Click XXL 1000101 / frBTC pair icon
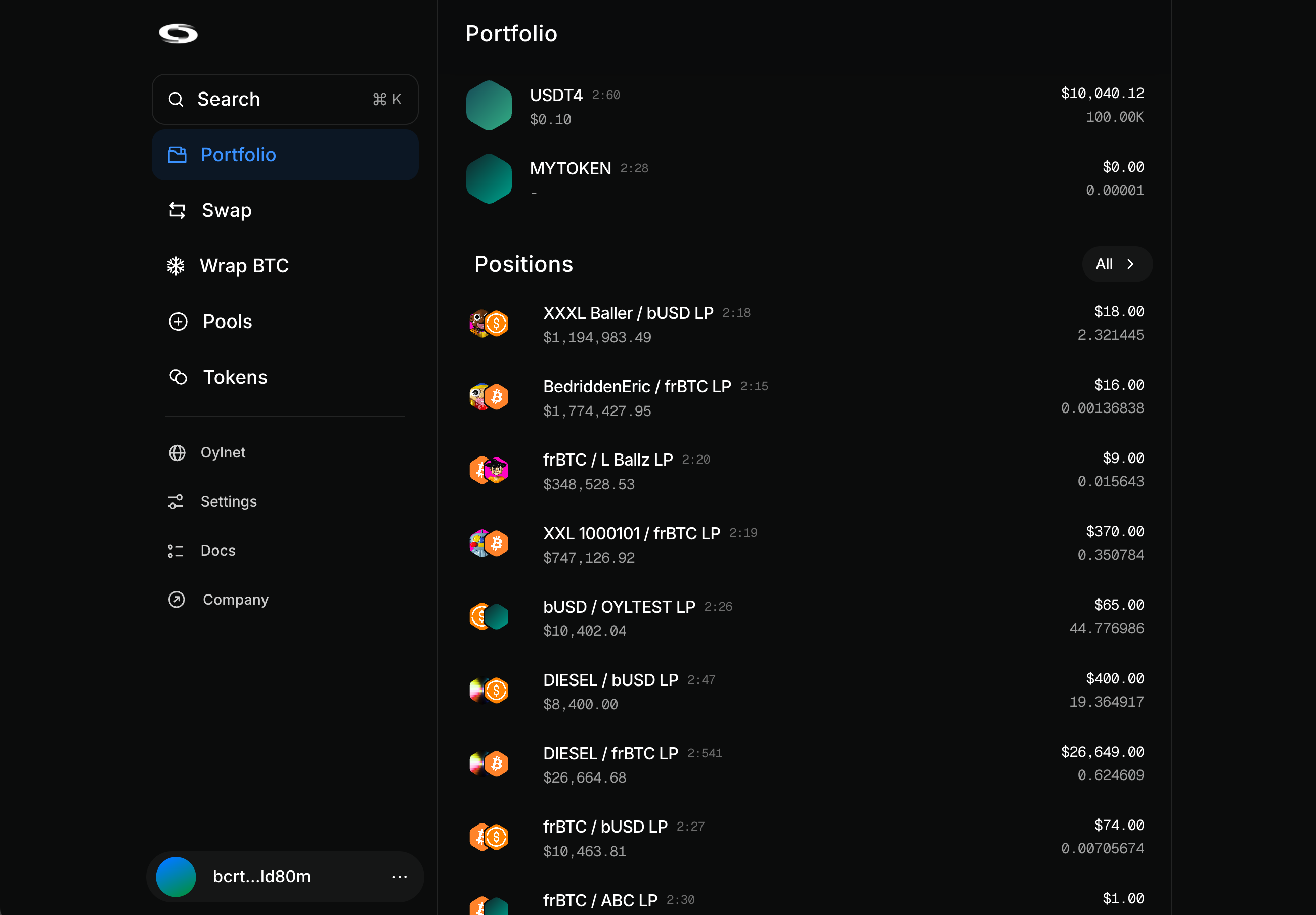 [x=489, y=544]
